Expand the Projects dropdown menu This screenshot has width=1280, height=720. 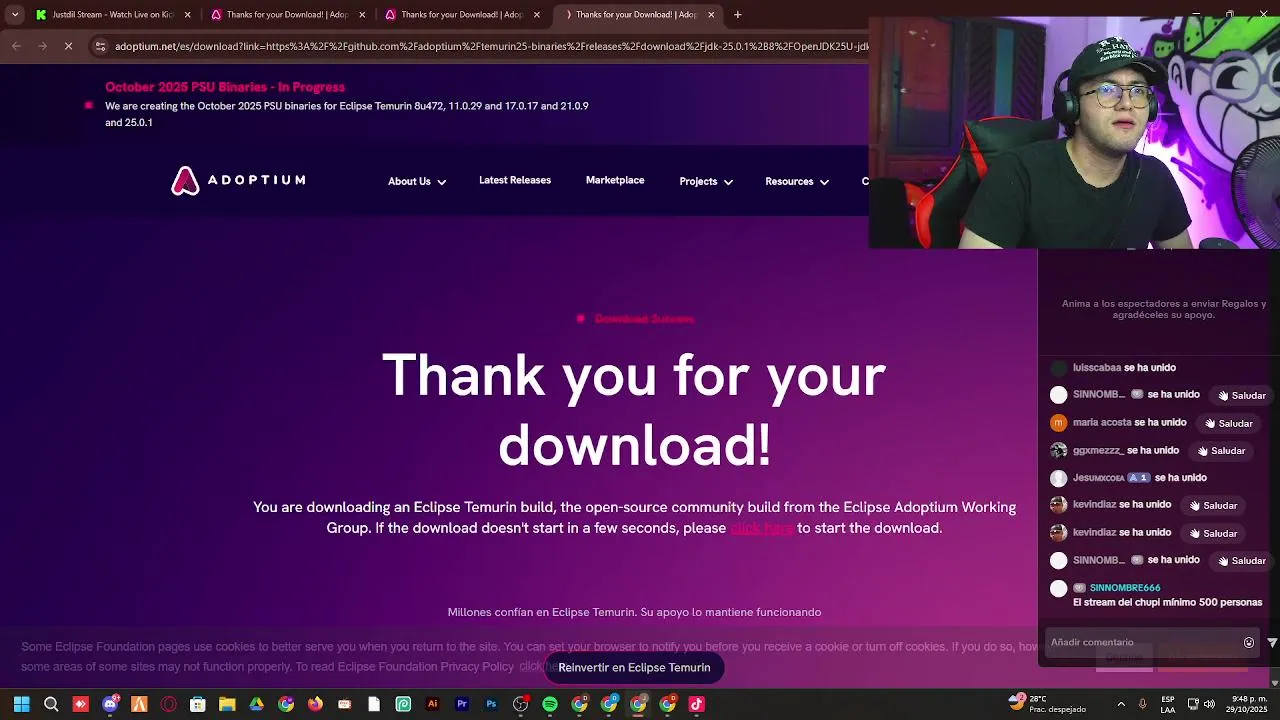tap(706, 181)
